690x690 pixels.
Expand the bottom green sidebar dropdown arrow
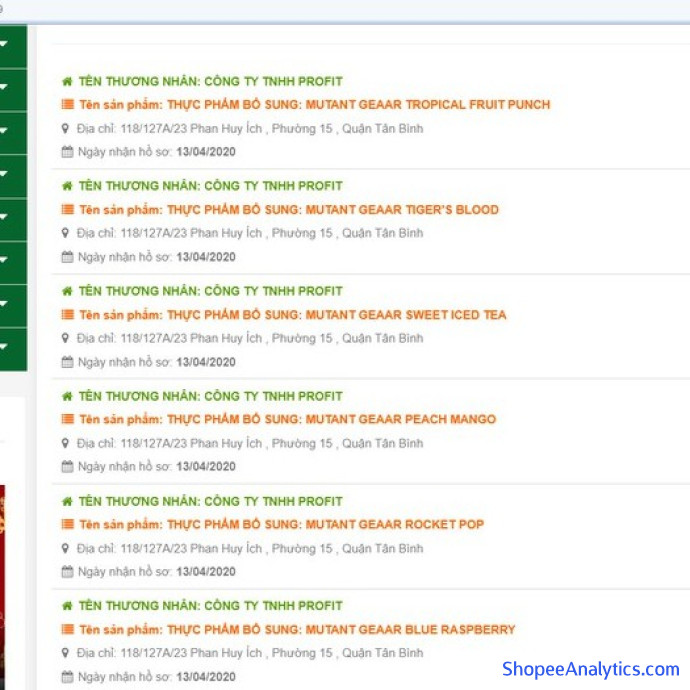click(4, 347)
